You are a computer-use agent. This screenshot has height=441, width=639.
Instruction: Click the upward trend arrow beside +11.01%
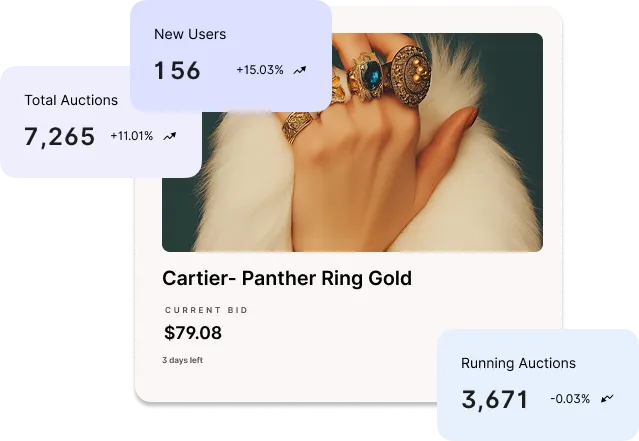[x=170, y=137]
